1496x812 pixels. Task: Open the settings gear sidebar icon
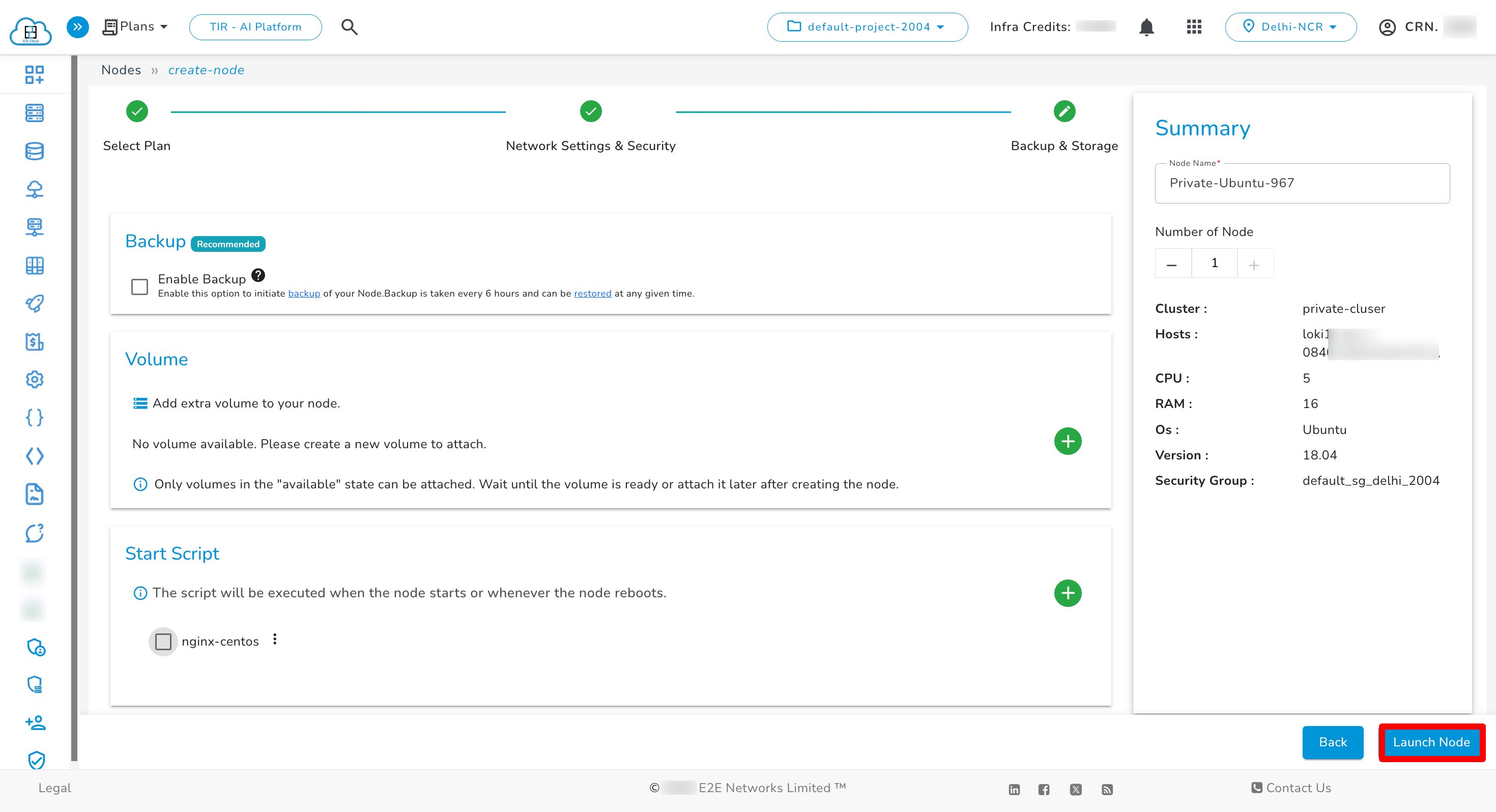click(34, 379)
